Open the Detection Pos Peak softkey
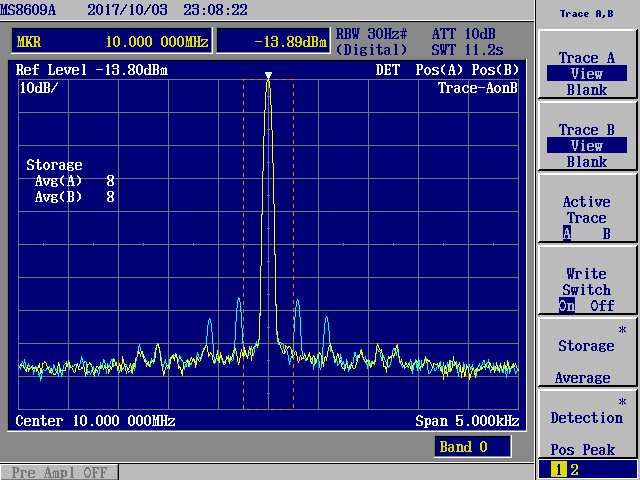Screen dimensions: 640x480 [x=587, y=424]
